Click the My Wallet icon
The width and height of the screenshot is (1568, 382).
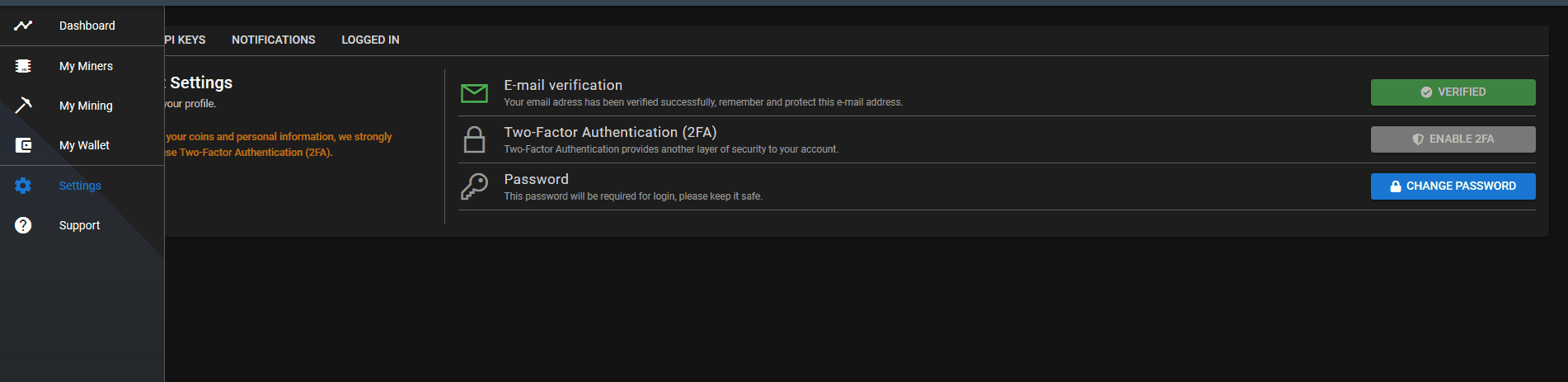click(23, 145)
